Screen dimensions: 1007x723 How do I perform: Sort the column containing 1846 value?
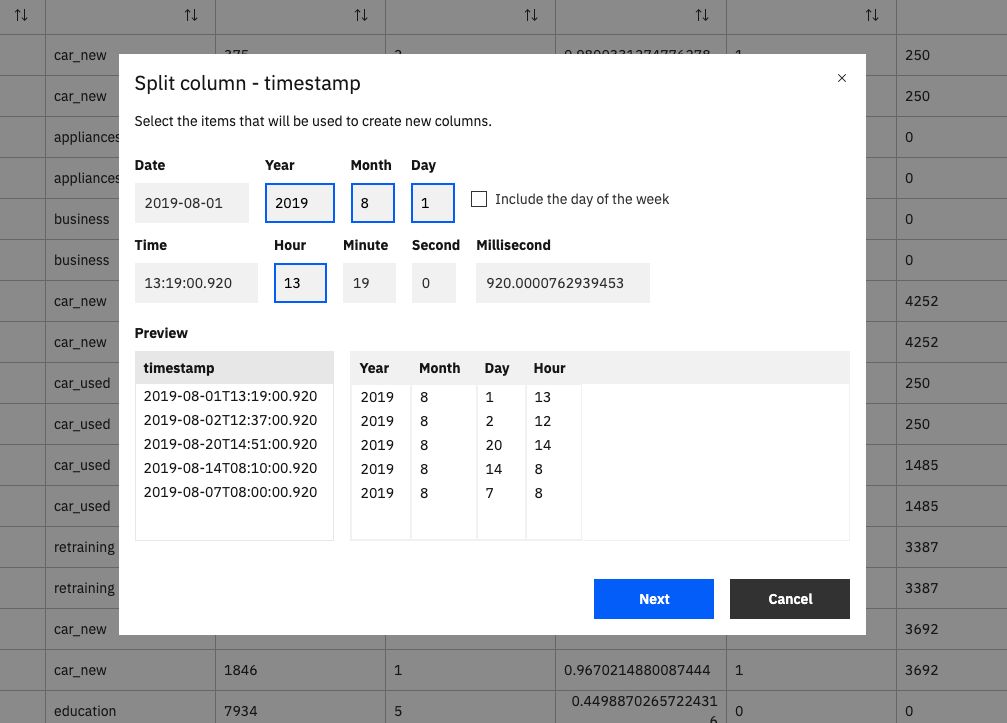click(x=361, y=15)
